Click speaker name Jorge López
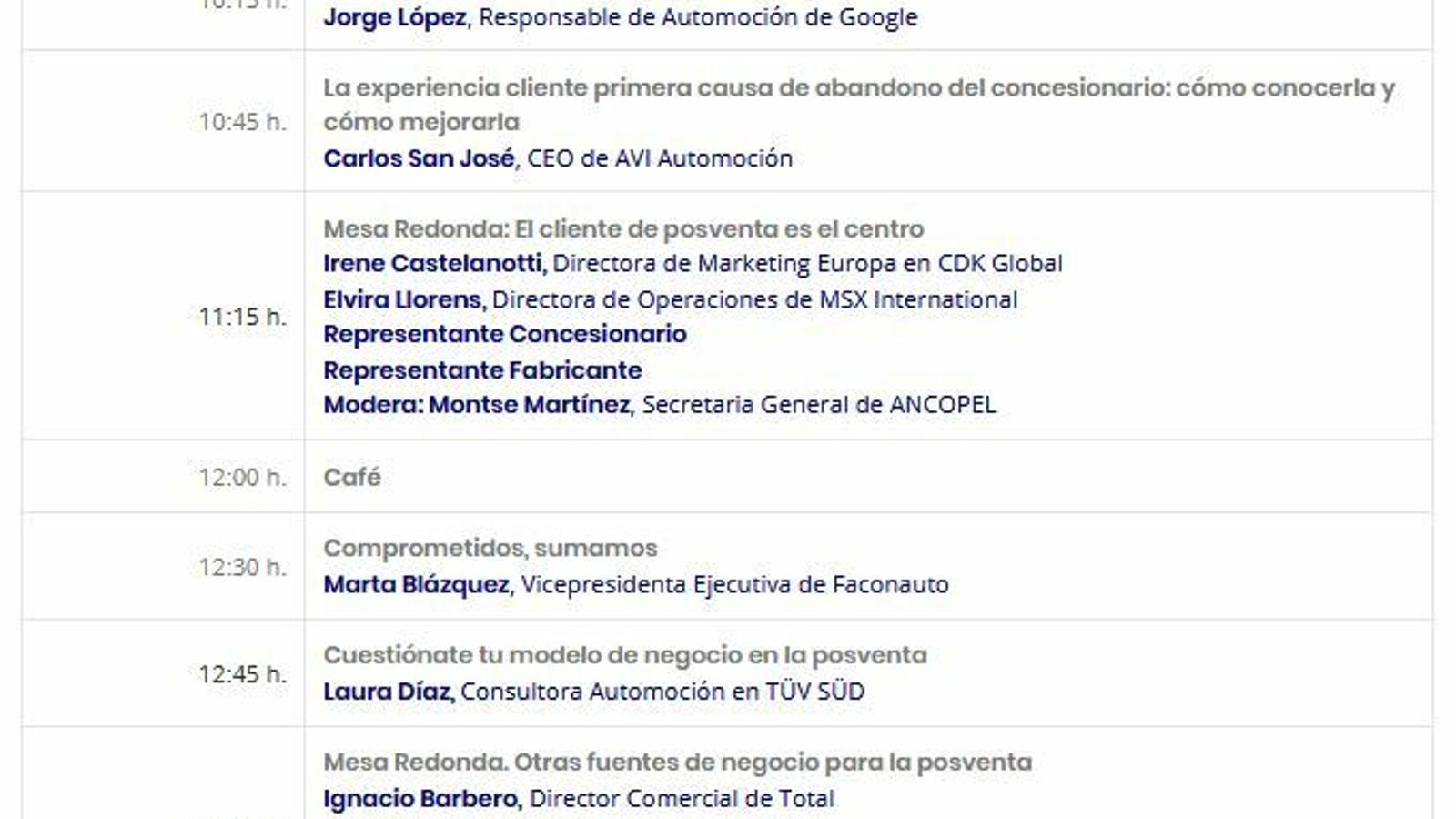Viewport: 1456px width, 819px height. [395, 17]
